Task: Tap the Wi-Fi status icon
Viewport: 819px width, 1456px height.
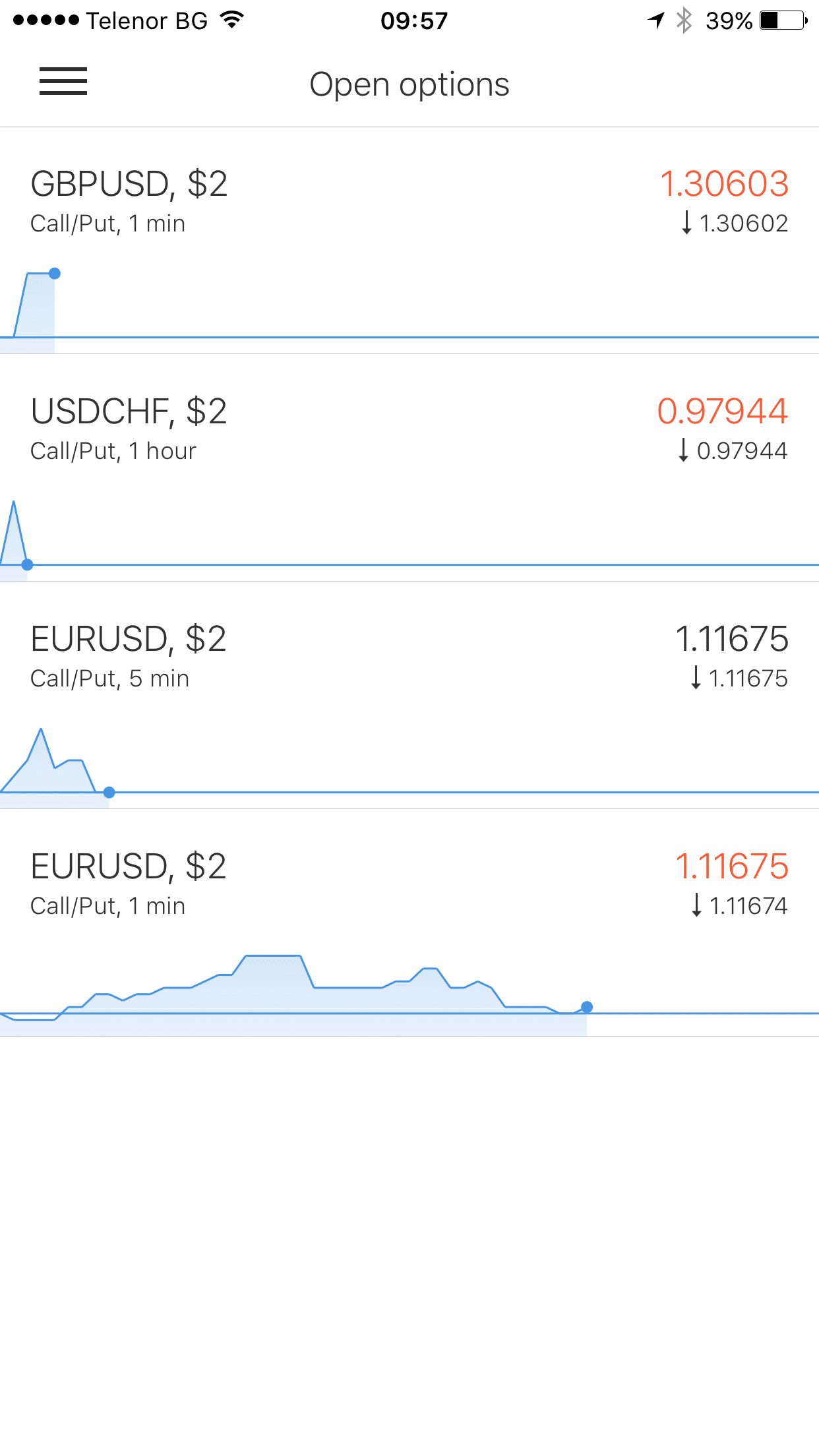Action: tap(231, 20)
